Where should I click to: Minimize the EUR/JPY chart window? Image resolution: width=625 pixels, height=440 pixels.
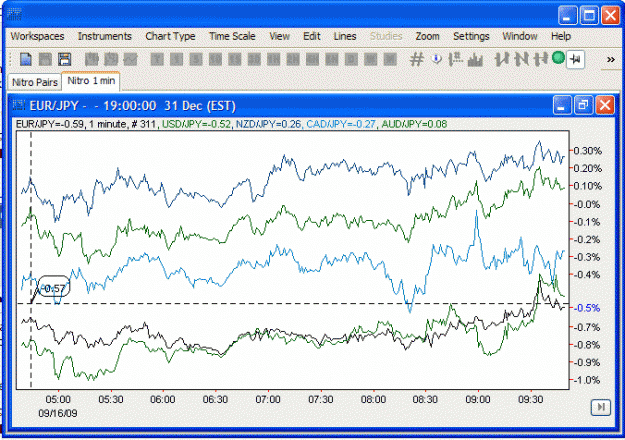click(x=562, y=106)
